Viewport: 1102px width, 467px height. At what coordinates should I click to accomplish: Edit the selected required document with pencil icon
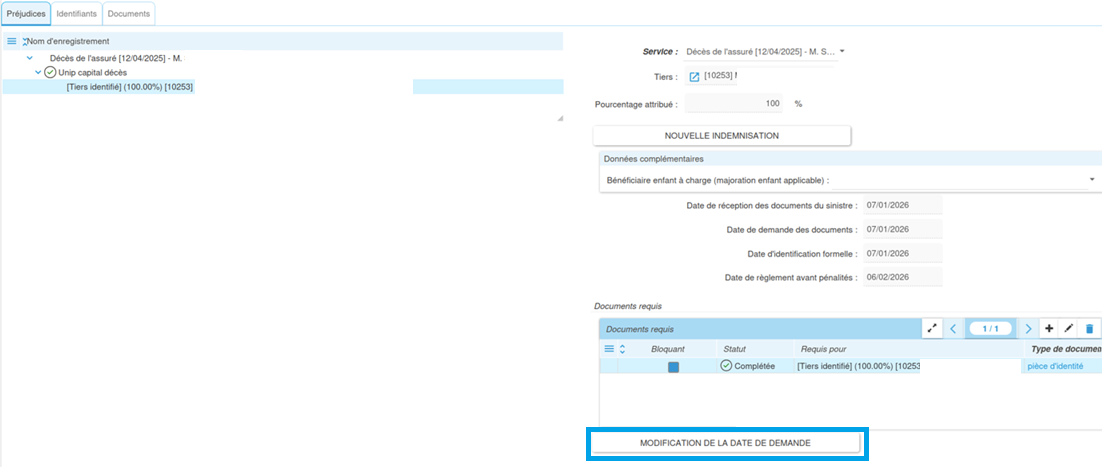pyautogui.click(x=1069, y=328)
